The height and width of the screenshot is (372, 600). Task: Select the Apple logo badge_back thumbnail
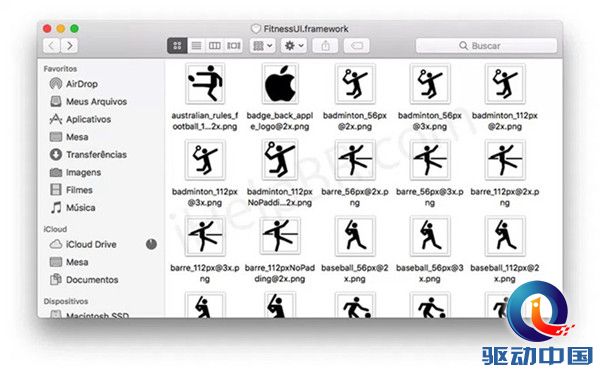[280, 84]
